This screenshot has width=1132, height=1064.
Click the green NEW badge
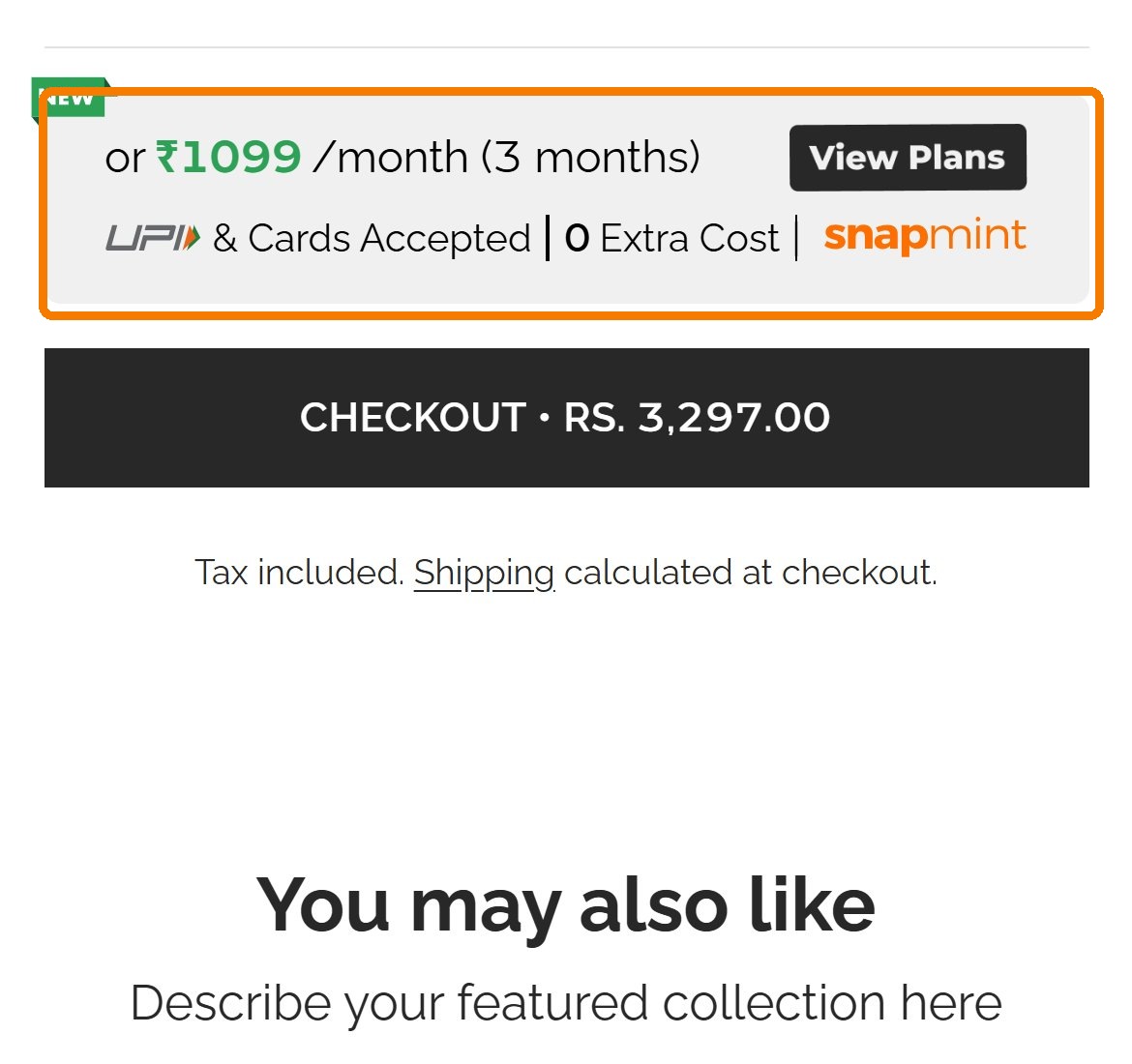click(x=70, y=97)
